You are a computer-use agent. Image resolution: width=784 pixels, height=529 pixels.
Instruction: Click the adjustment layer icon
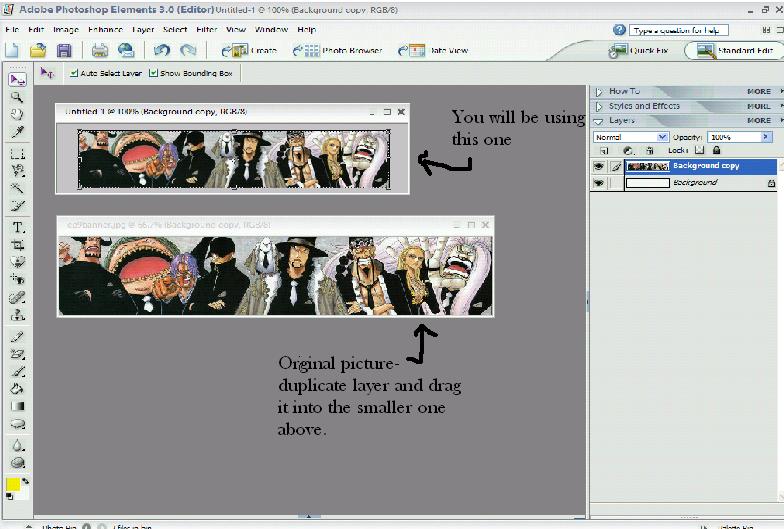point(628,150)
